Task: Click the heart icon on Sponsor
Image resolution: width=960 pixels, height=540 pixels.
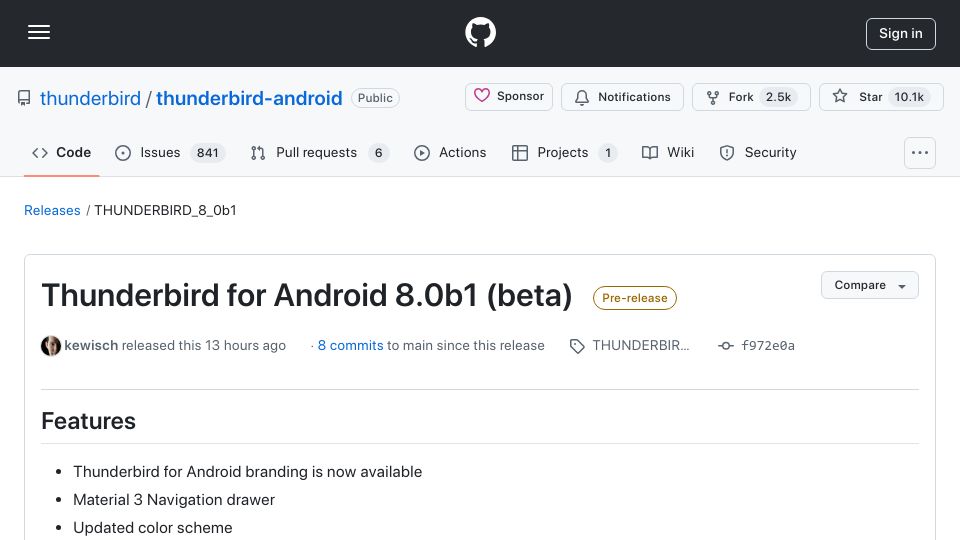Action: pos(482,96)
